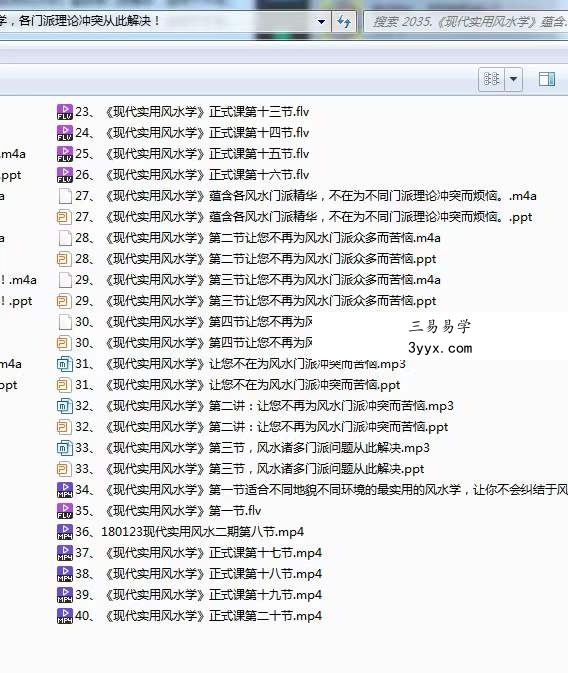The width and height of the screenshot is (568, 673).
Task: Select file name 23、正式课第十三节.flv
Action: (192, 112)
